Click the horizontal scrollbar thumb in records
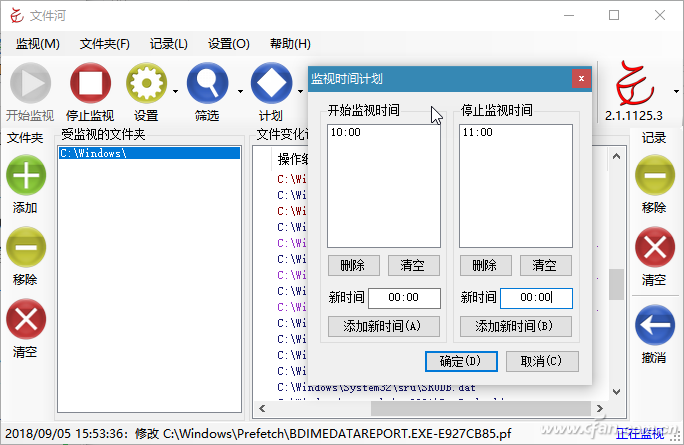The image size is (684, 445). point(481,408)
